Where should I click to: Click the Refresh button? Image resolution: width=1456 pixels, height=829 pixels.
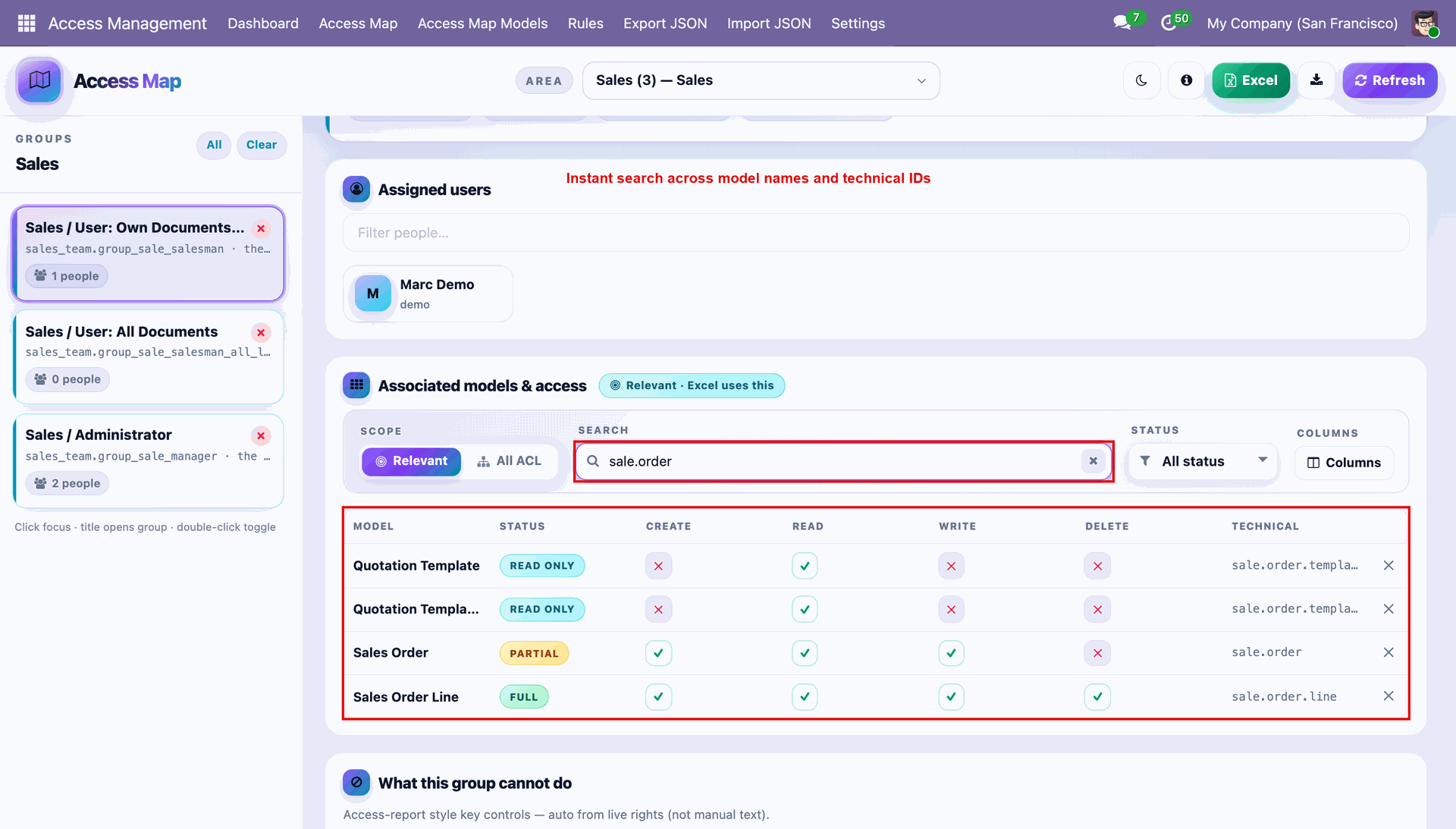click(x=1389, y=80)
